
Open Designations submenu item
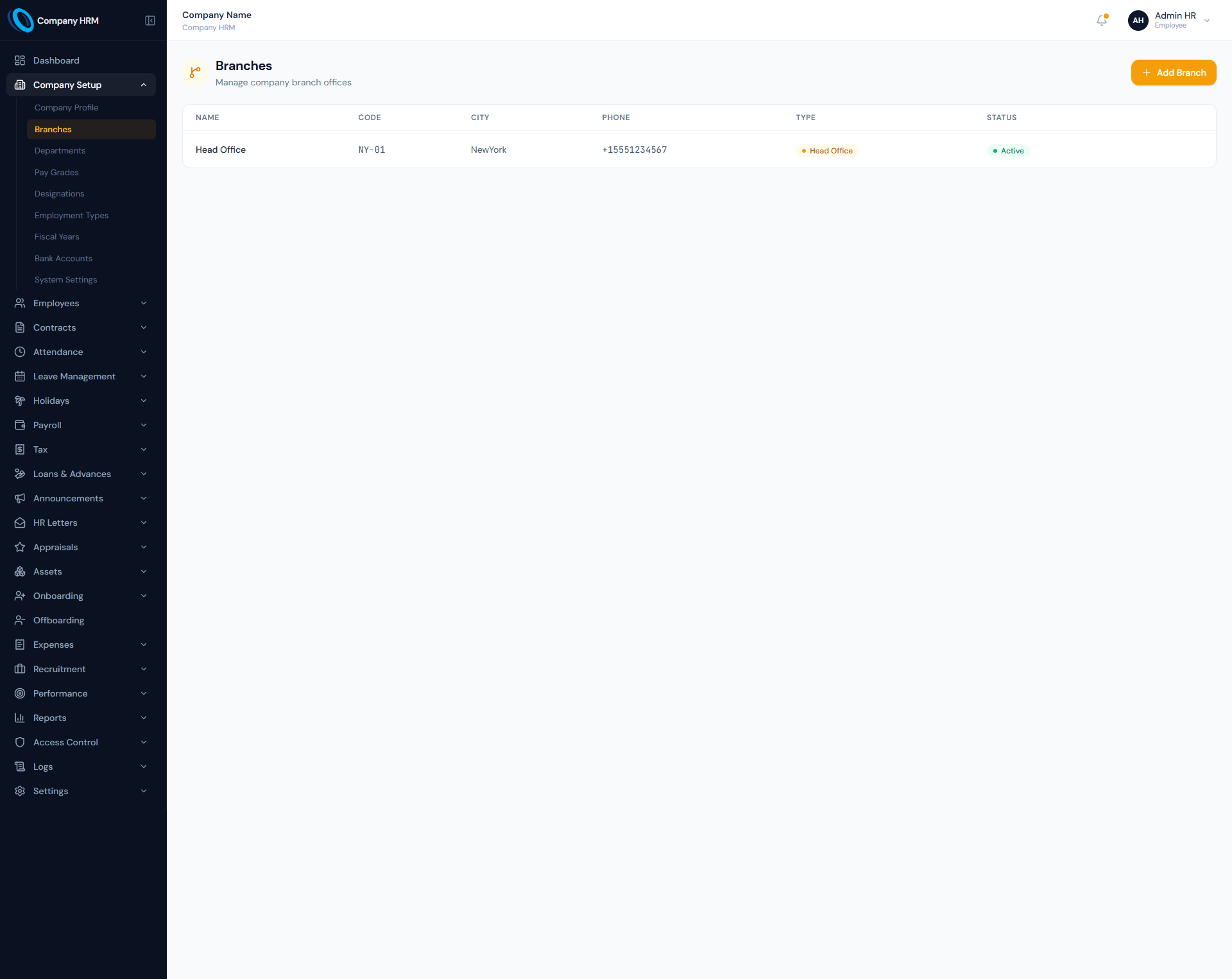pos(91,194)
